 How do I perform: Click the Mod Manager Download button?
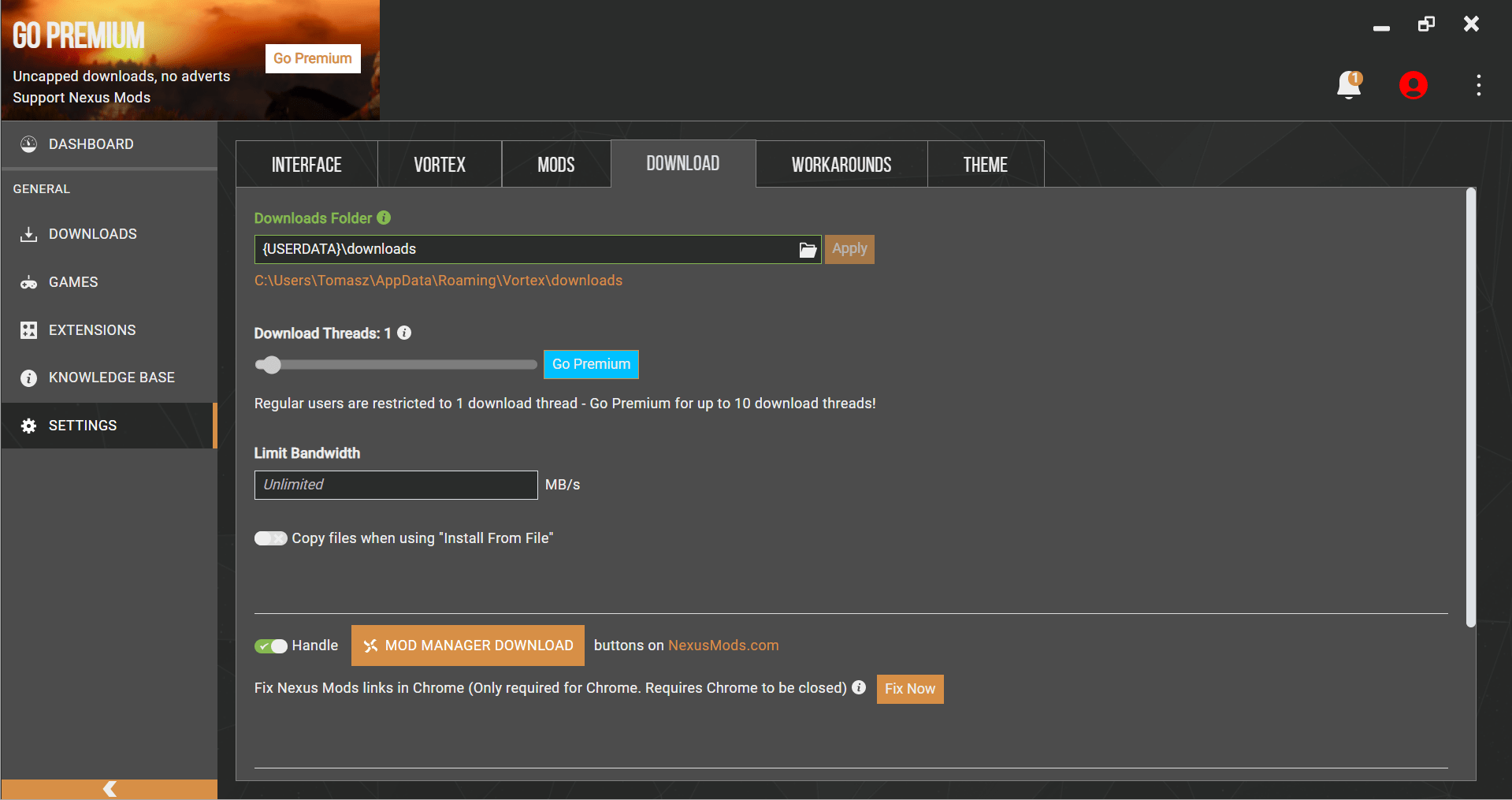tap(468, 646)
